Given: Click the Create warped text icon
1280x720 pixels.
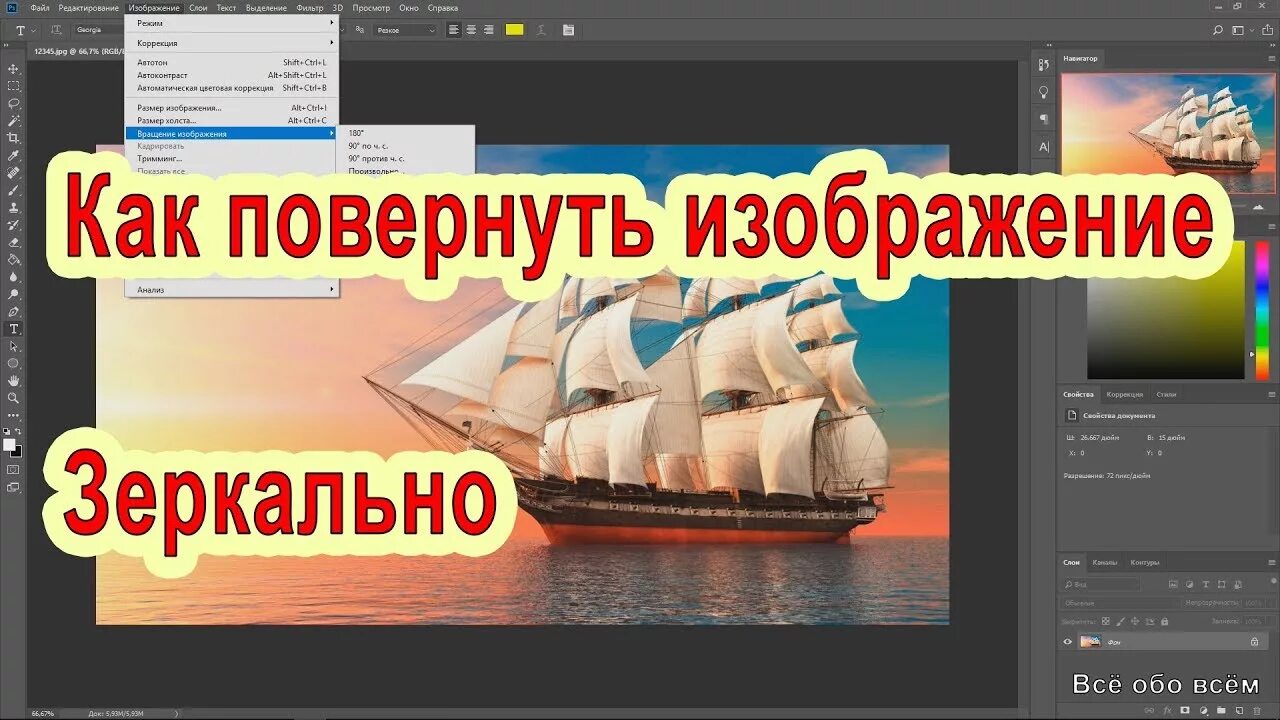Looking at the screenshot, I should (x=543, y=30).
